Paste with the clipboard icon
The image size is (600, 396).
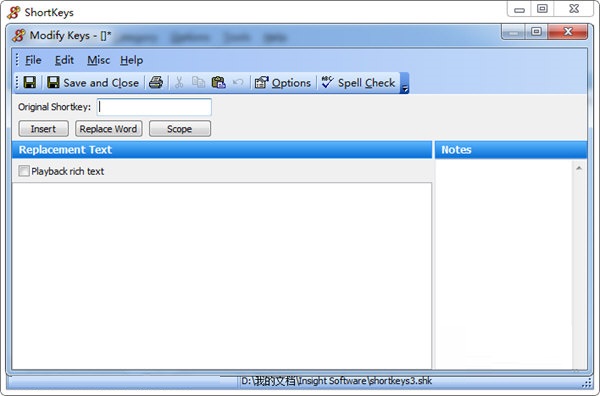point(218,82)
